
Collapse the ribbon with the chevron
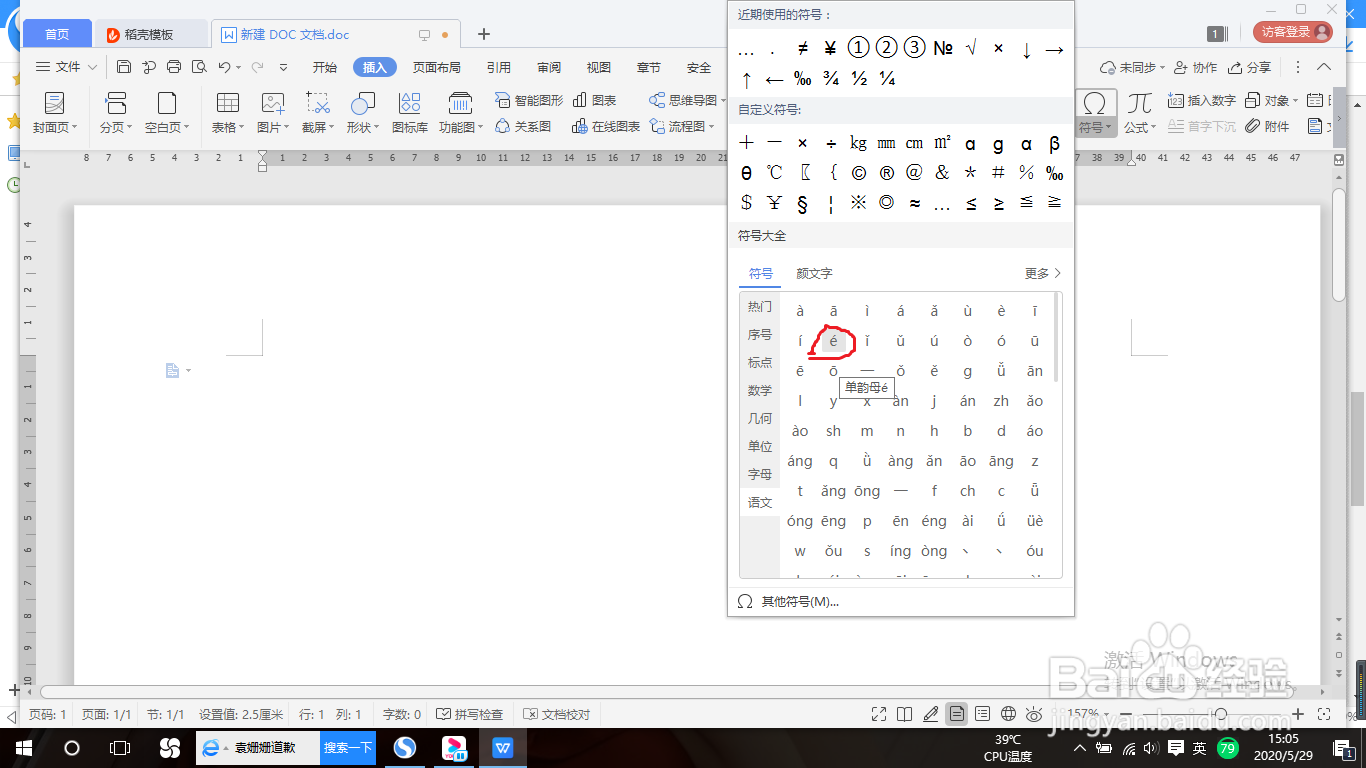[1324, 67]
